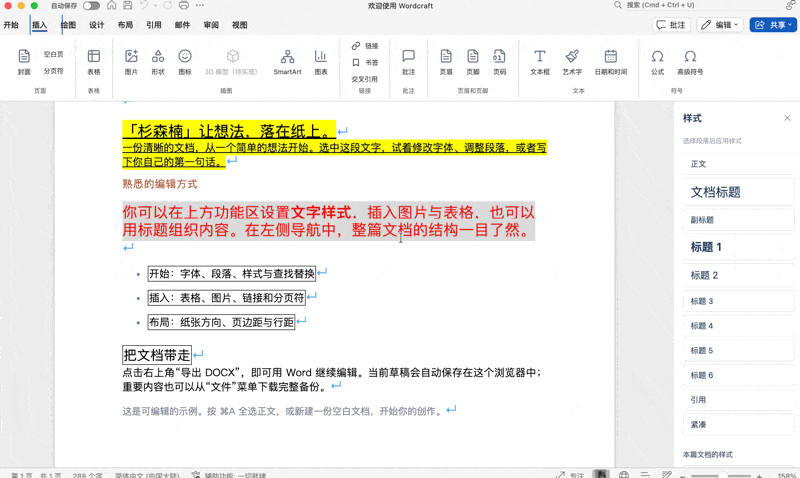
Task: Apply the 标题 6 style
Action: click(738, 375)
